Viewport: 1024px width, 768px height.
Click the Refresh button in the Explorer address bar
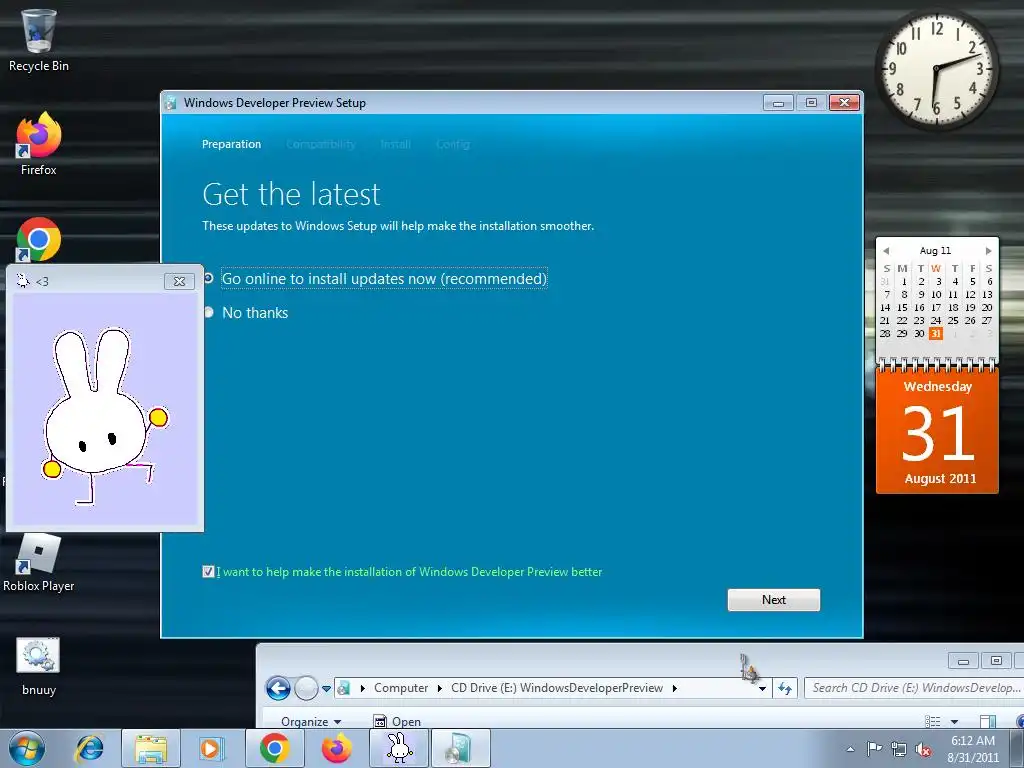785,688
